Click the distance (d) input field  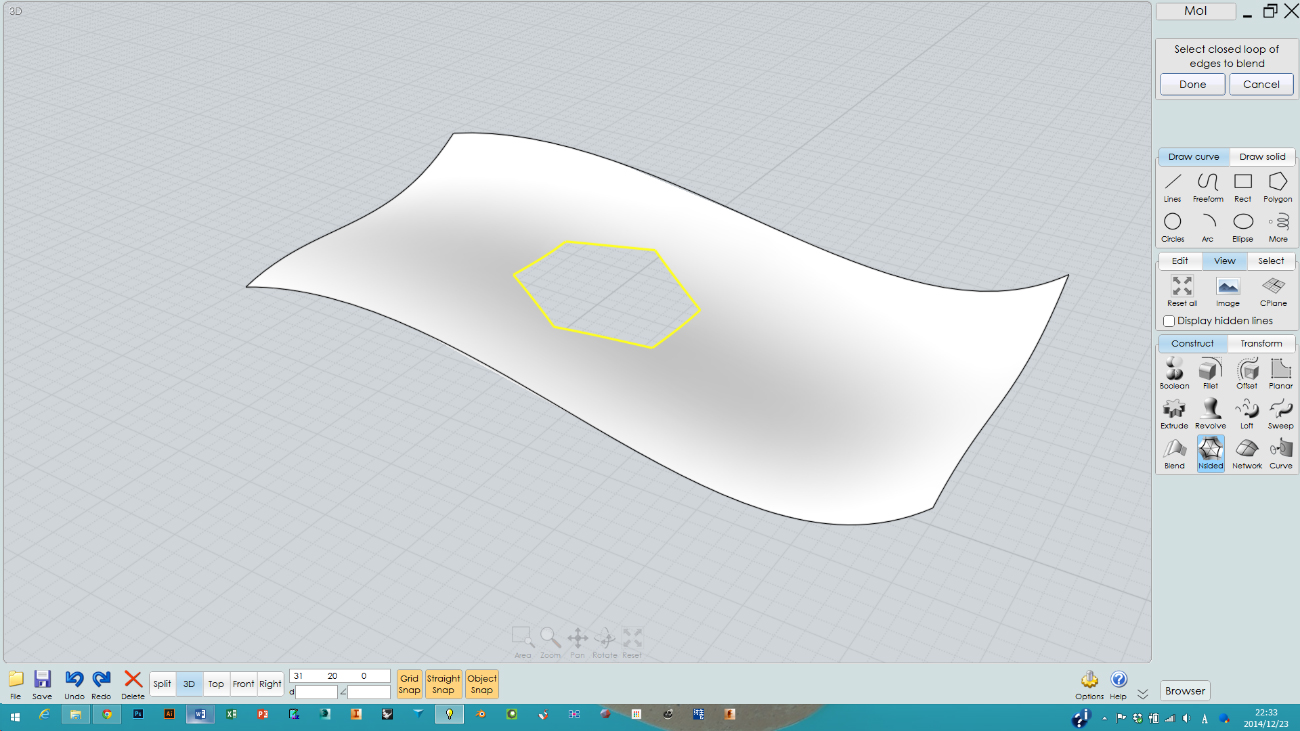[x=316, y=692]
